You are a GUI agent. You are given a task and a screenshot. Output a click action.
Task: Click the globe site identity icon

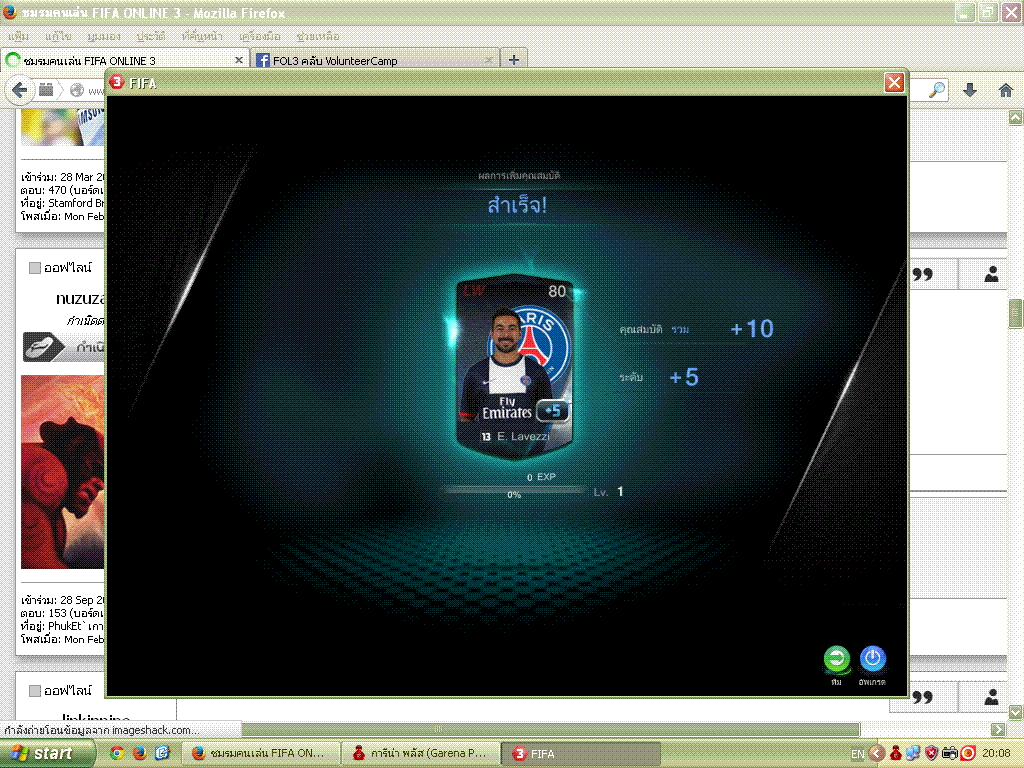pyautogui.click(x=77, y=90)
